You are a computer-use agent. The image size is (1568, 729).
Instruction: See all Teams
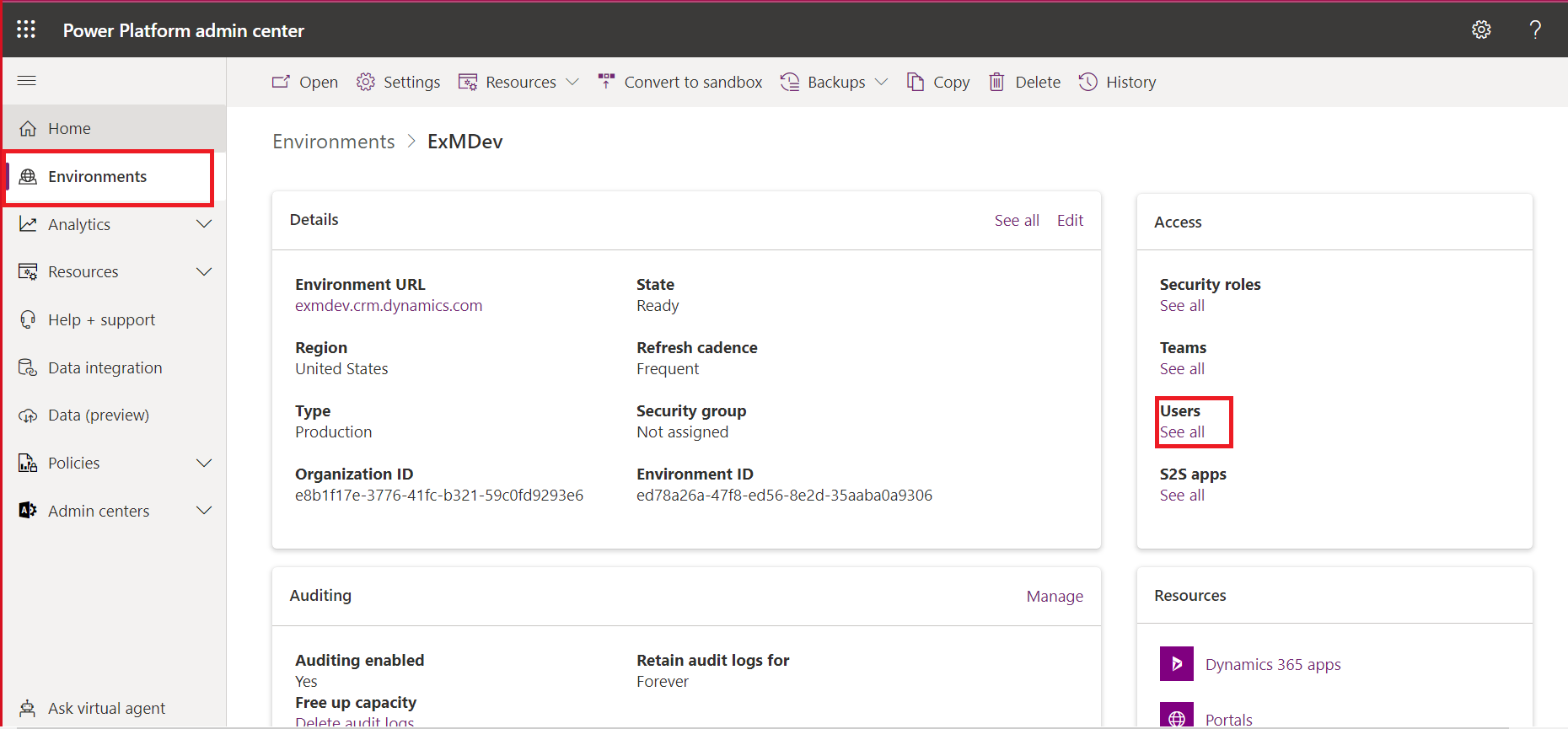[1182, 369]
